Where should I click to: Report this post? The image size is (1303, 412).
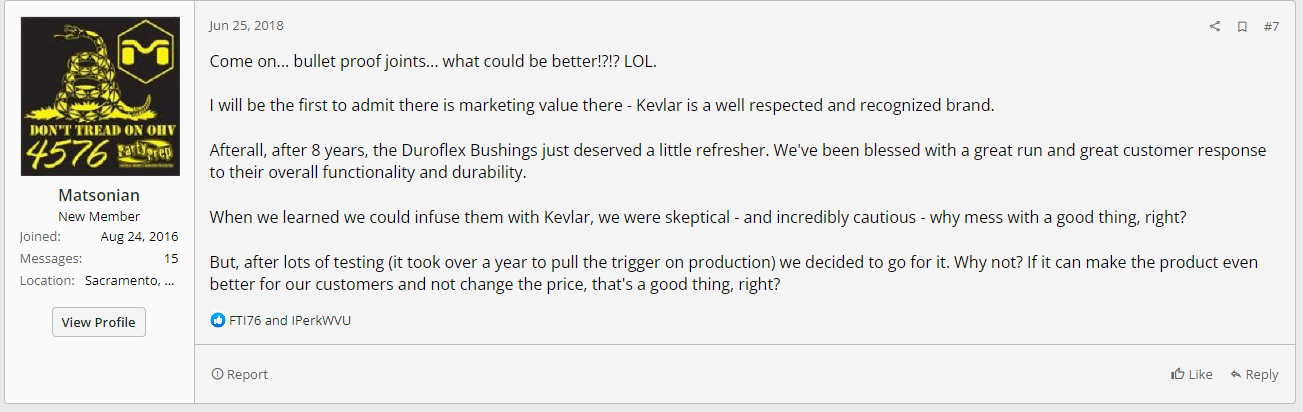pyautogui.click(x=240, y=374)
